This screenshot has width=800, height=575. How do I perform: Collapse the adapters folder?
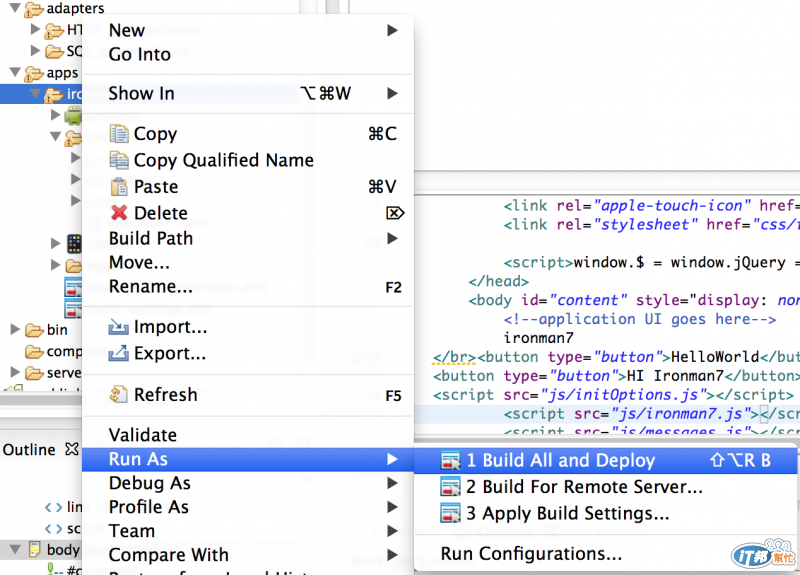tap(15, 7)
